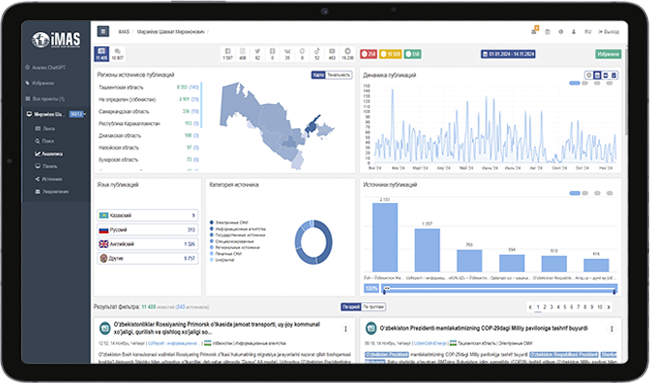
Task: Go to next results page arrow
Action: click(x=609, y=307)
